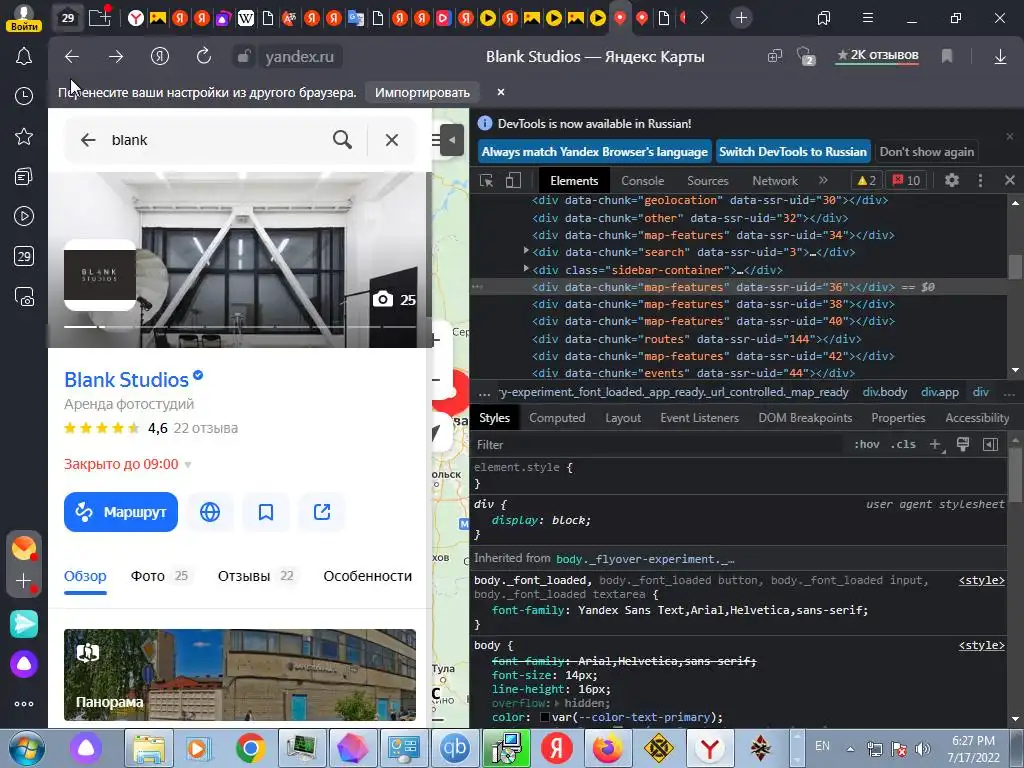This screenshot has width=1024, height=768.
Task: Collapse the maps sidebar panel arrow
Action: (x=452, y=140)
